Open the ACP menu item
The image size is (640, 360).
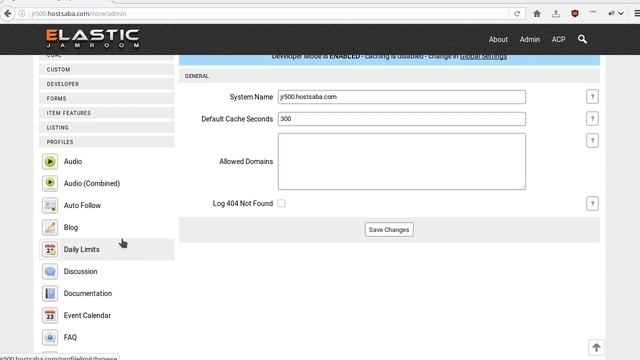[x=558, y=40]
